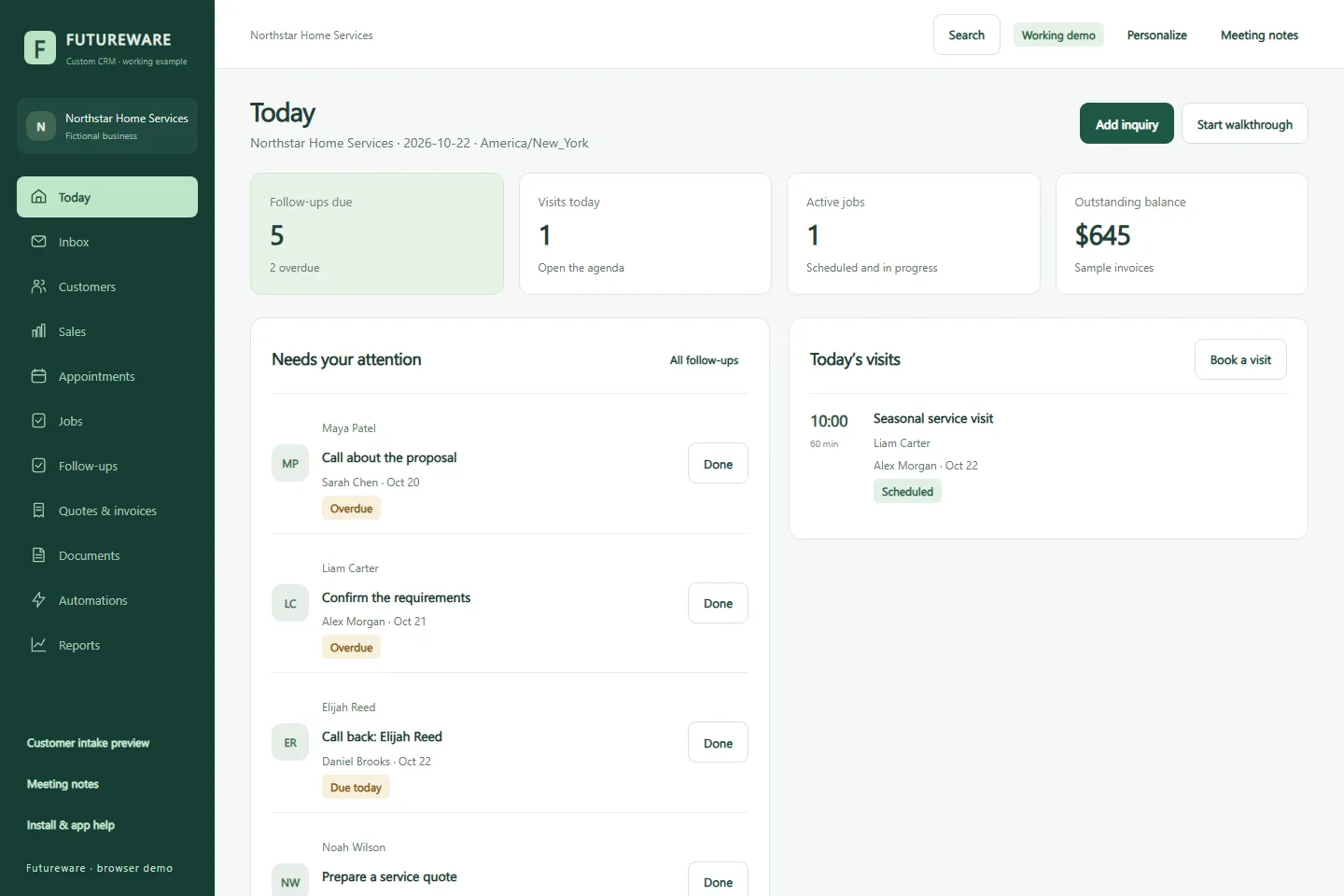Click Liam Carter's LC avatar

(x=290, y=604)
